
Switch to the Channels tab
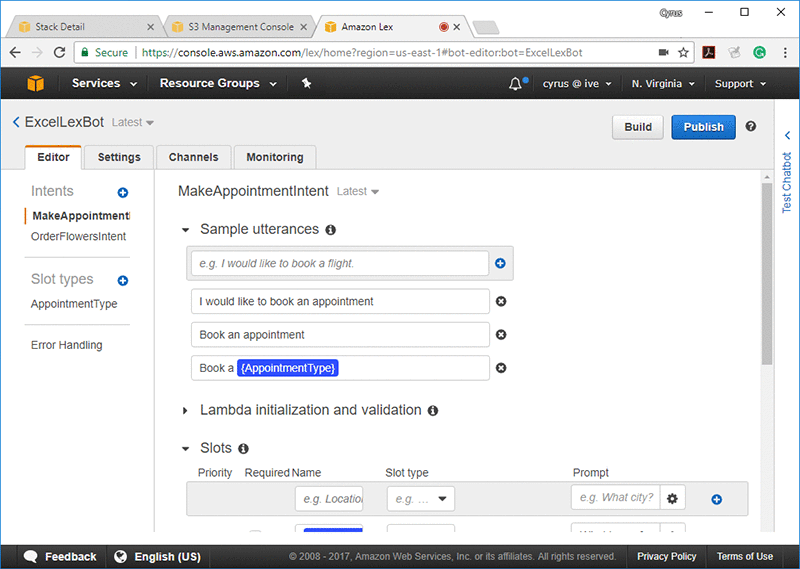point(193,157)
